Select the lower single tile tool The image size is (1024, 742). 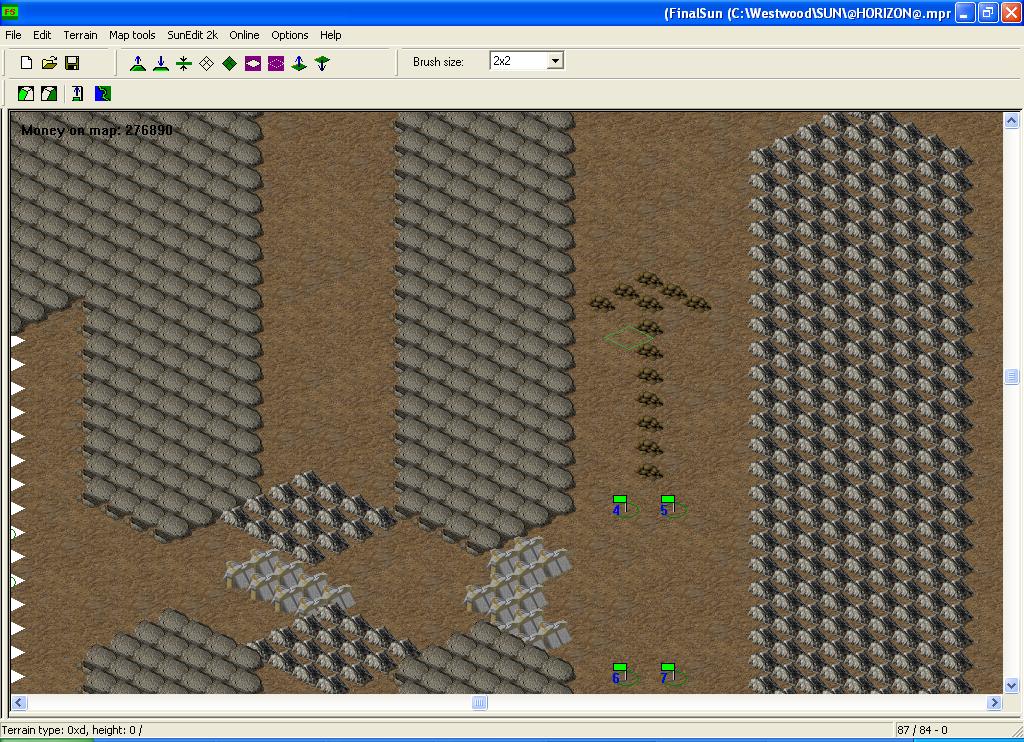pyautogui.click(x=322, y=63)
